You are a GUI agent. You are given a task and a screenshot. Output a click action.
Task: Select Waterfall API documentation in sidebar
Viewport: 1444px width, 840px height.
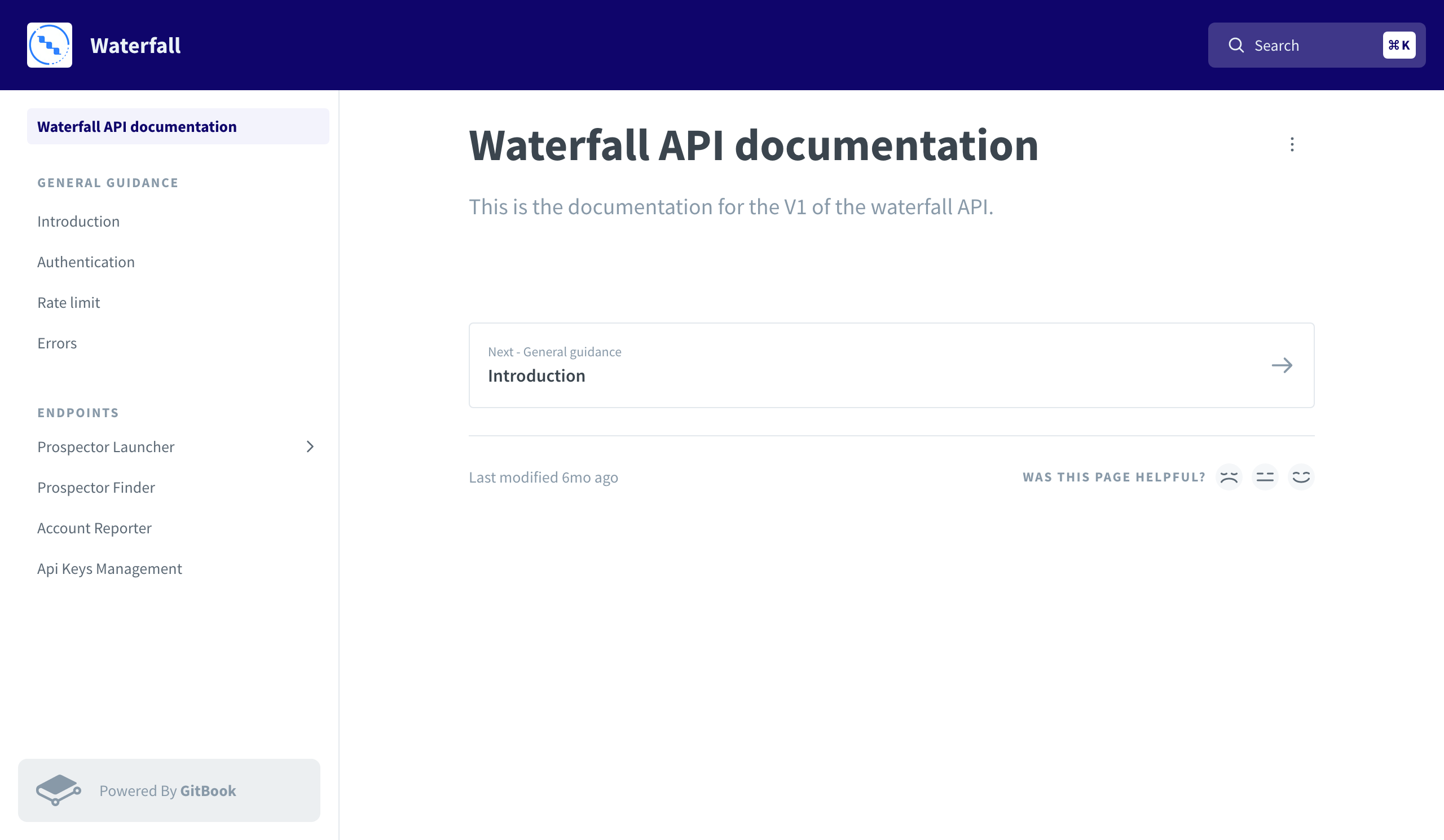178,126
